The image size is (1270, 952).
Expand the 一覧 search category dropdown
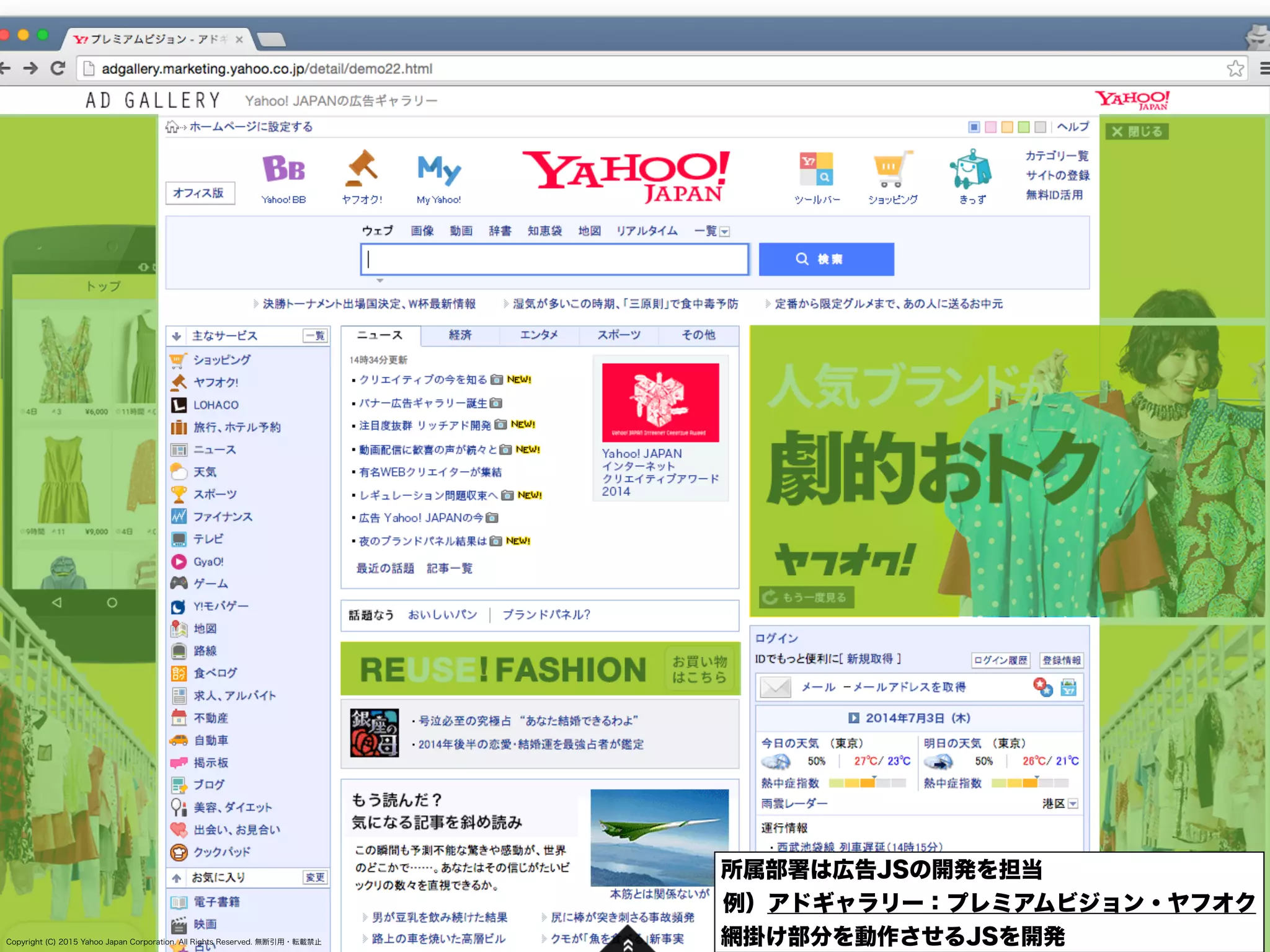[724, 232]
